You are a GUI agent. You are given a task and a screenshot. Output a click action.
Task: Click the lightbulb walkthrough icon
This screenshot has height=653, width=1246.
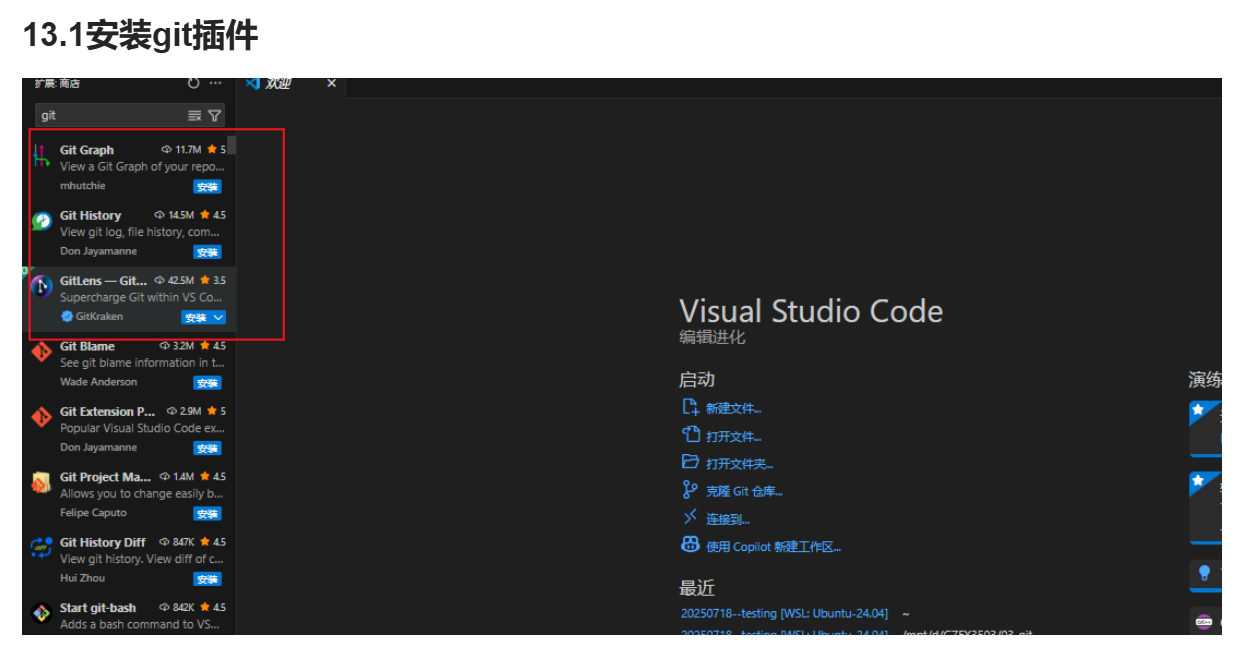point(1205,573)
